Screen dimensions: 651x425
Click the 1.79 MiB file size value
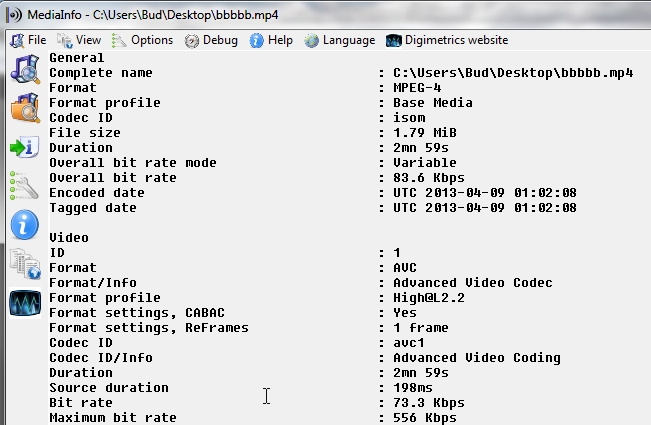tap(425, 133)
